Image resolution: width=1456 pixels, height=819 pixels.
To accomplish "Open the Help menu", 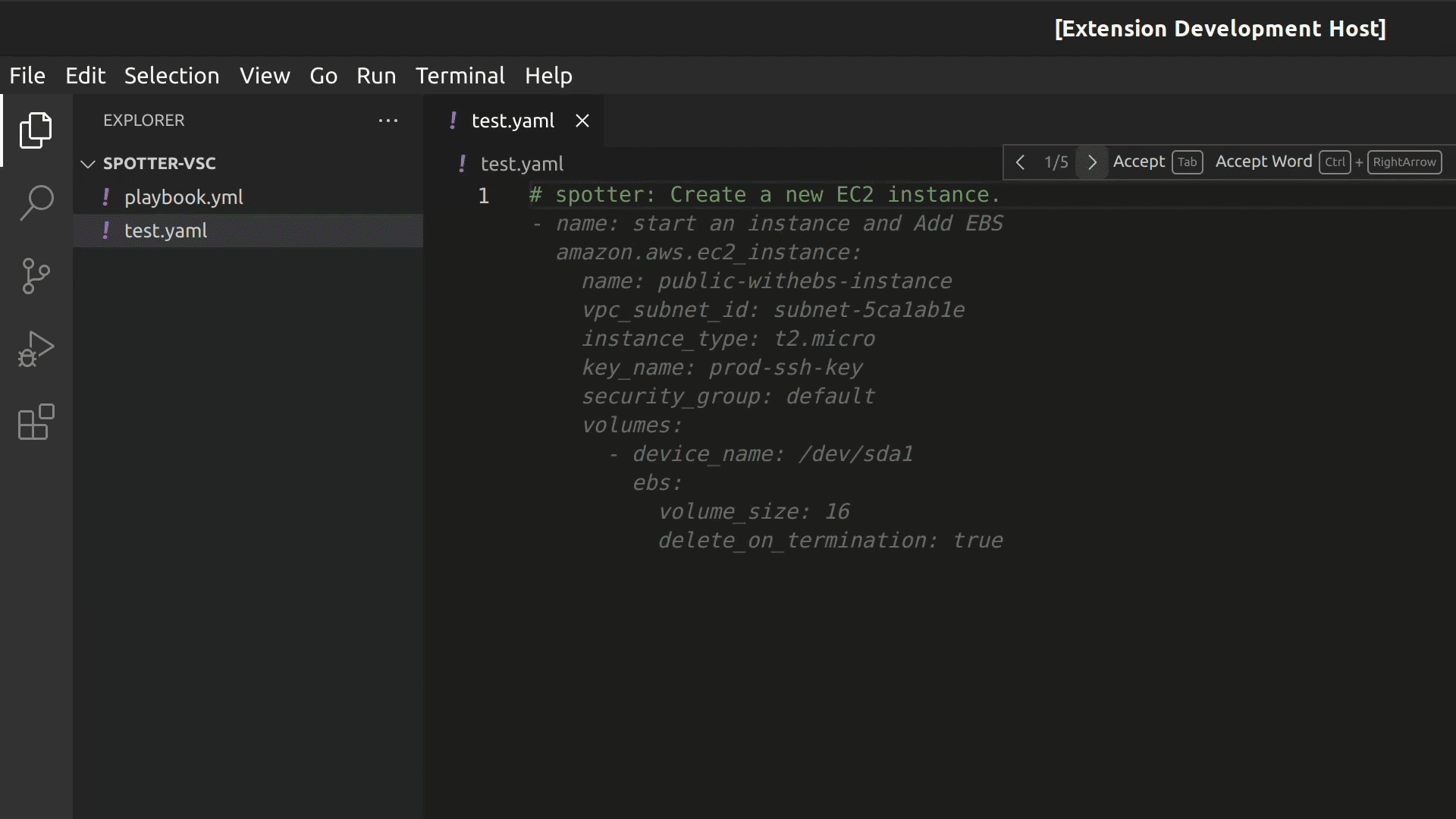I will click(548, 76).
